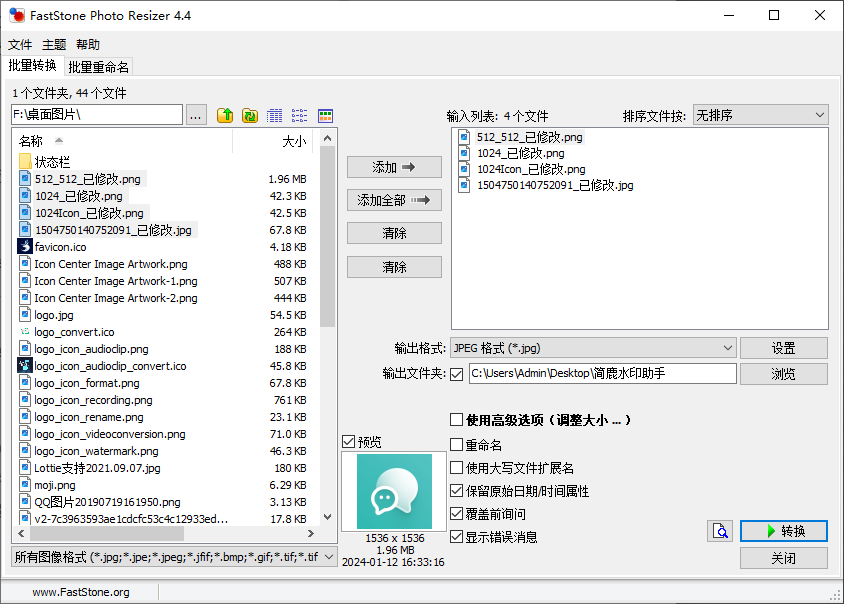
Task: Click the browse folder path ellipsis button
Action: click(196, 115)
